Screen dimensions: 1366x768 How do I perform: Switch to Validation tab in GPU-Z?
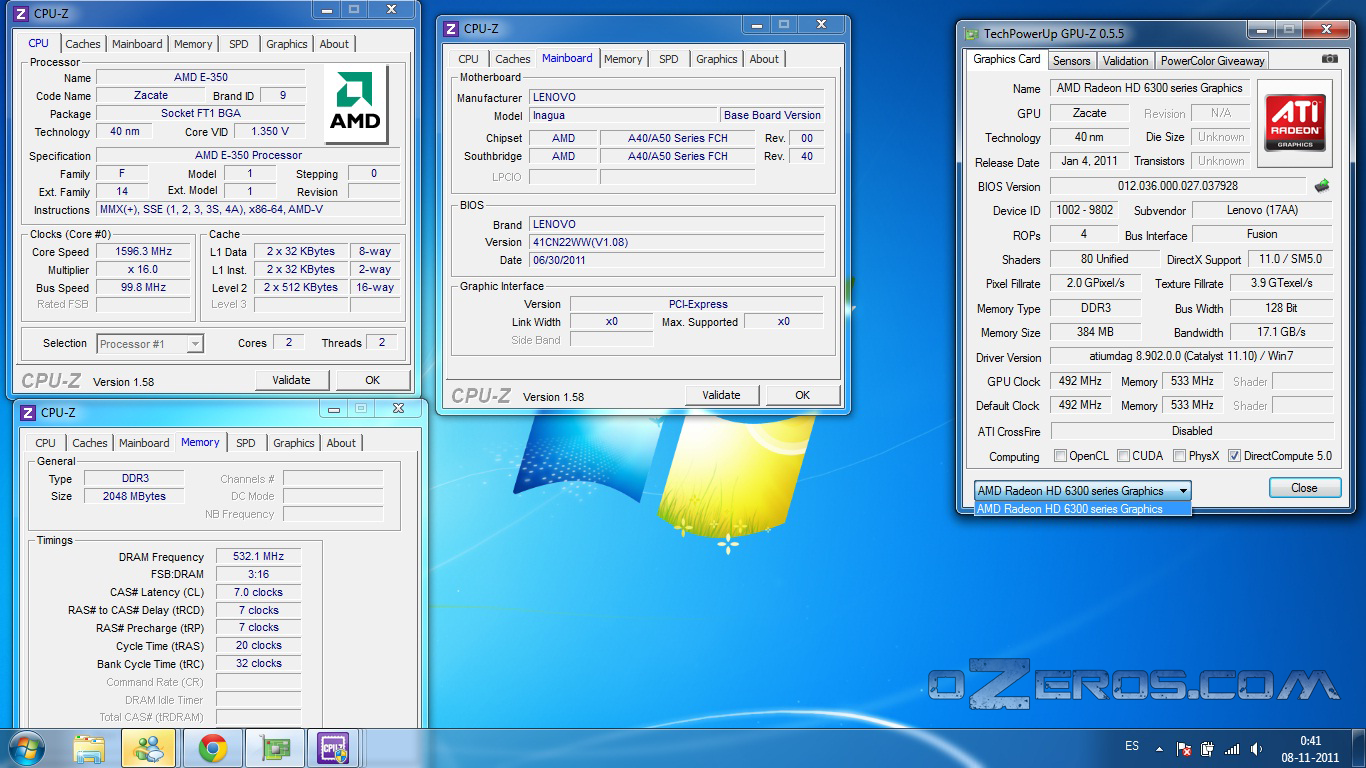pyautogui.click(x=1125, y=60)
